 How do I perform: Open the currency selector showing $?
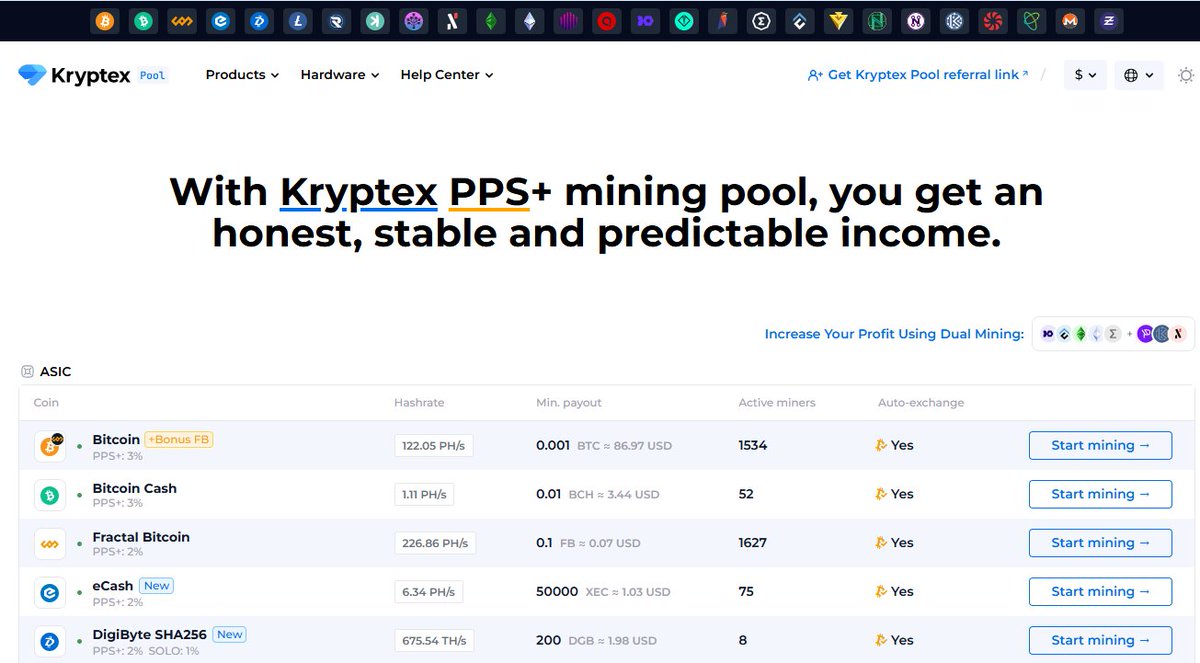(x=1084, y=74)
